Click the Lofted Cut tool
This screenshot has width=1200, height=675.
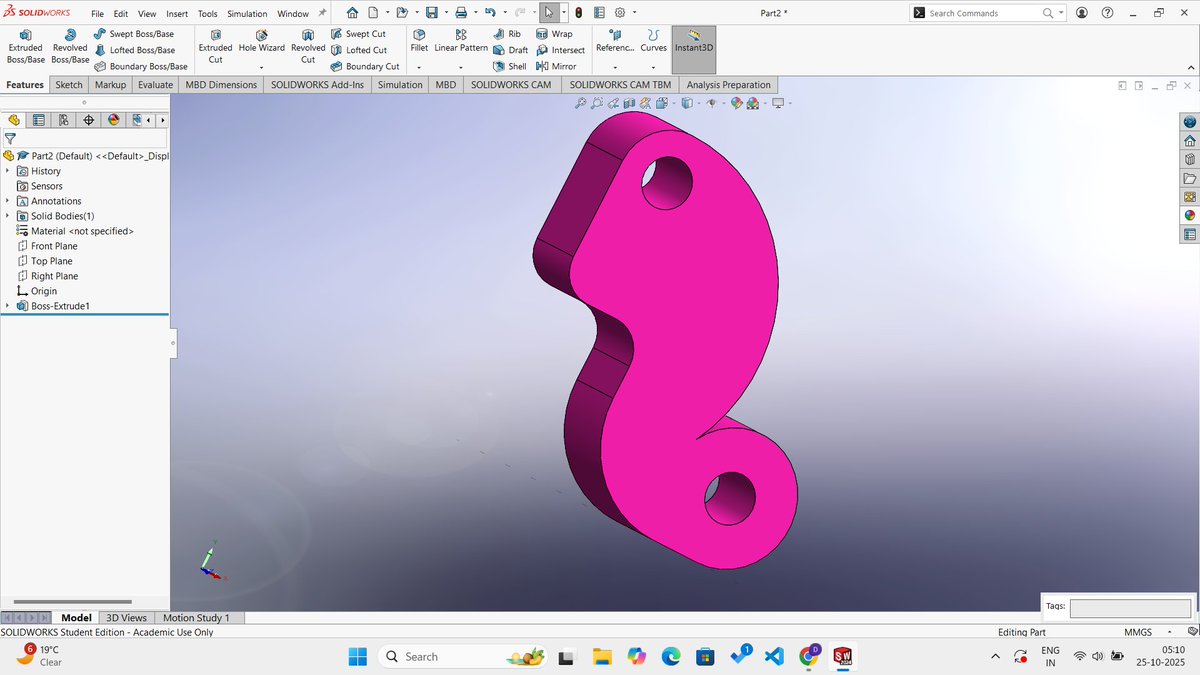point(358,50)
